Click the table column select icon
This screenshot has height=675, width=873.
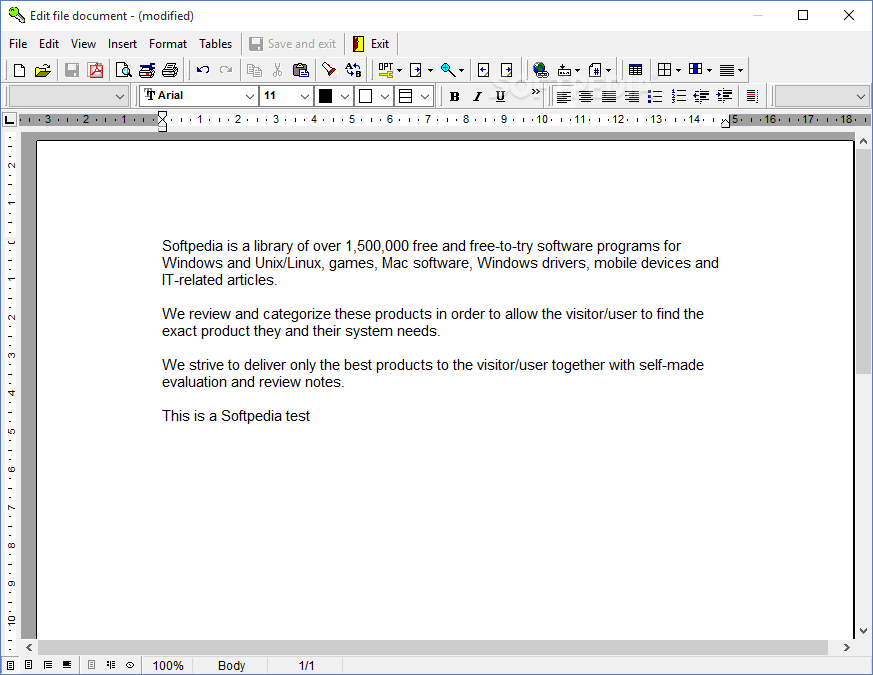coord(695,70)
